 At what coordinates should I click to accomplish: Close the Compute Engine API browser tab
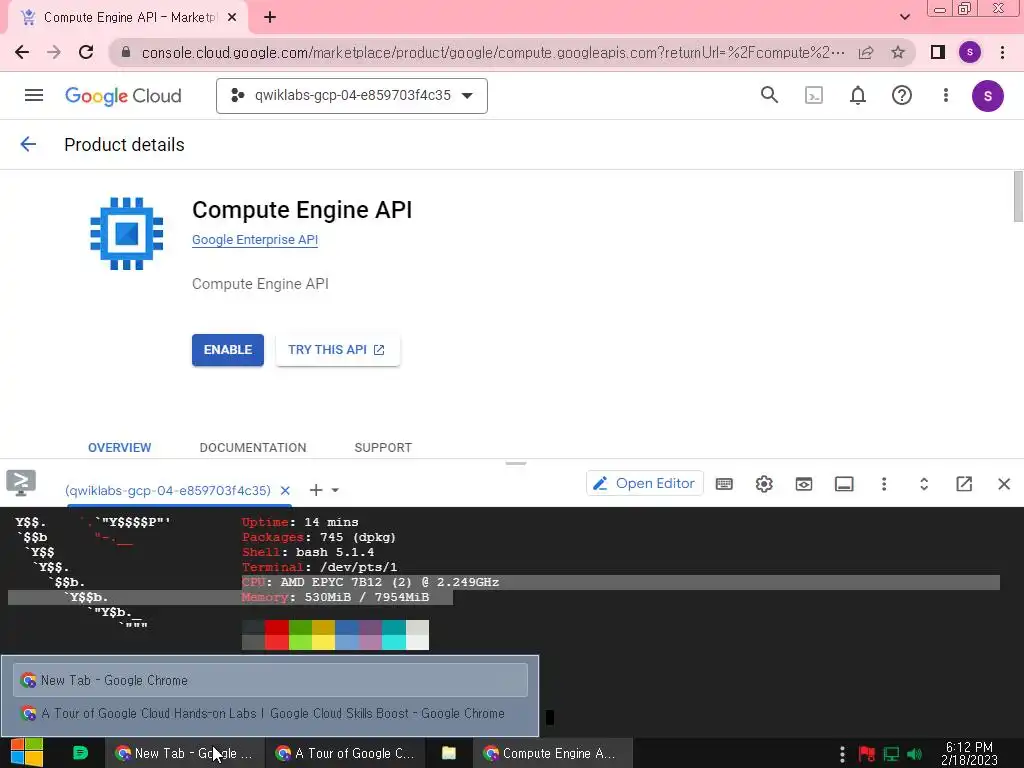pos(232,18)
